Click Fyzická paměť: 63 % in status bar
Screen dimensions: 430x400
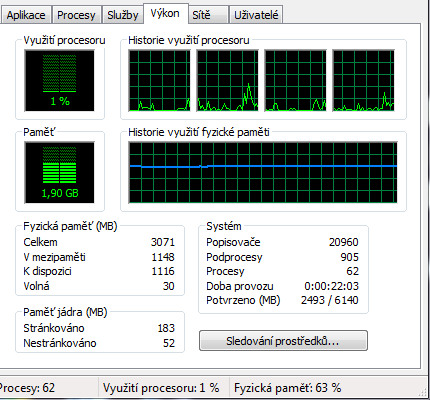[x=287, y=388]
